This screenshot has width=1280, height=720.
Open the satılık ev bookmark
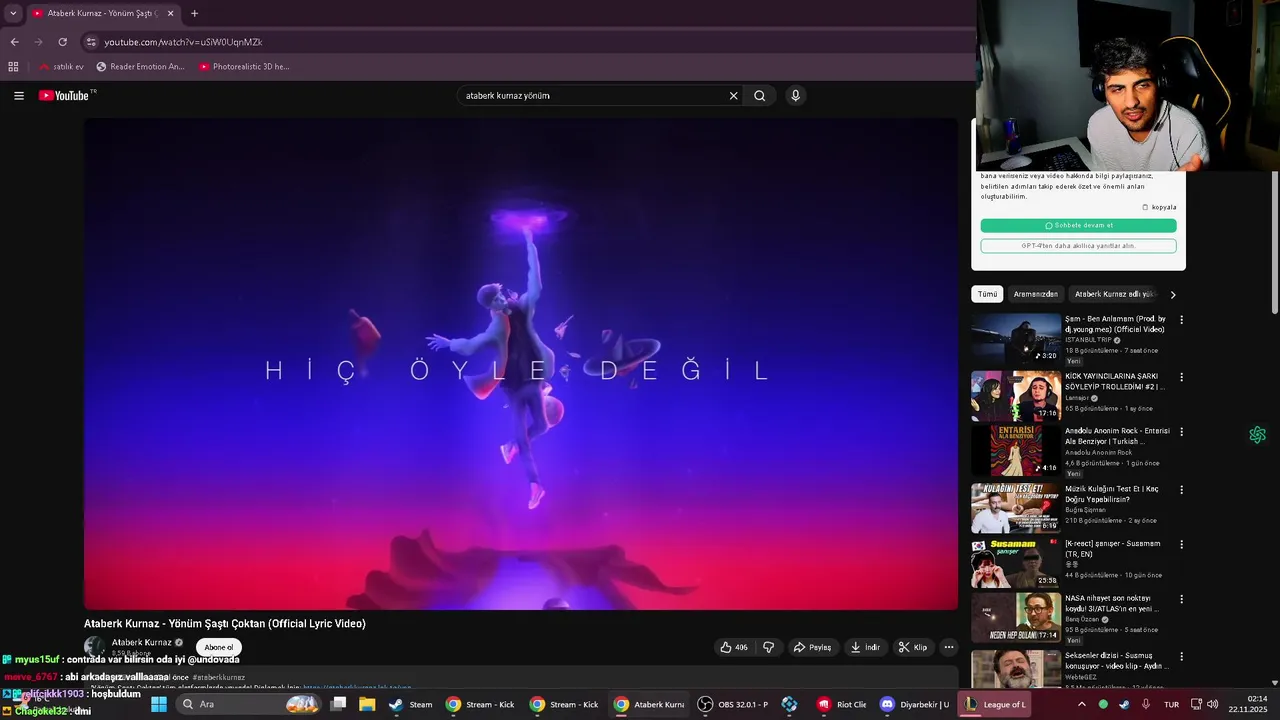[x=61, y=67]
